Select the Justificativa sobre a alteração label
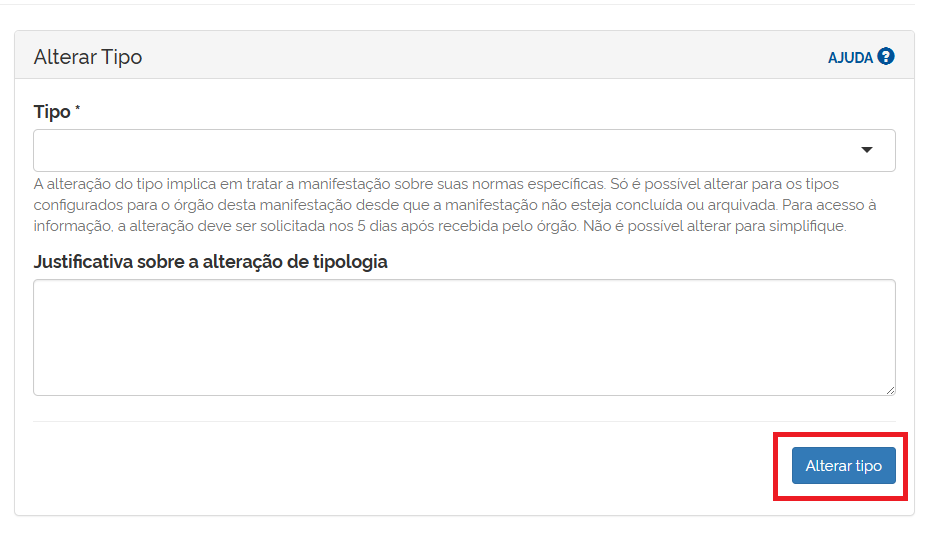This screenshot has width=925, height=539. tap(210, 262)
